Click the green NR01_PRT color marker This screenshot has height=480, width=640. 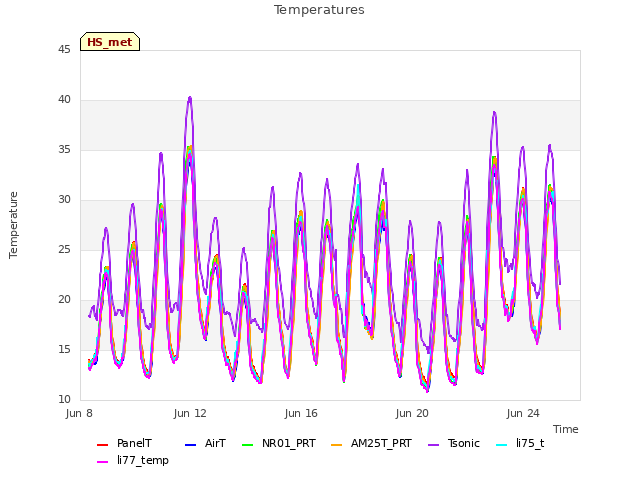247,444
